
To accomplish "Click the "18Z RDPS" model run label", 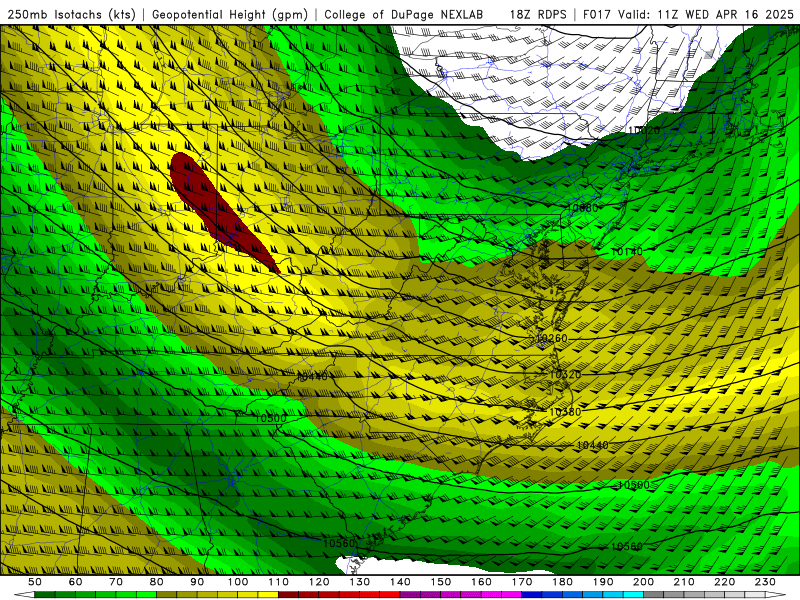I will (538, 14).
